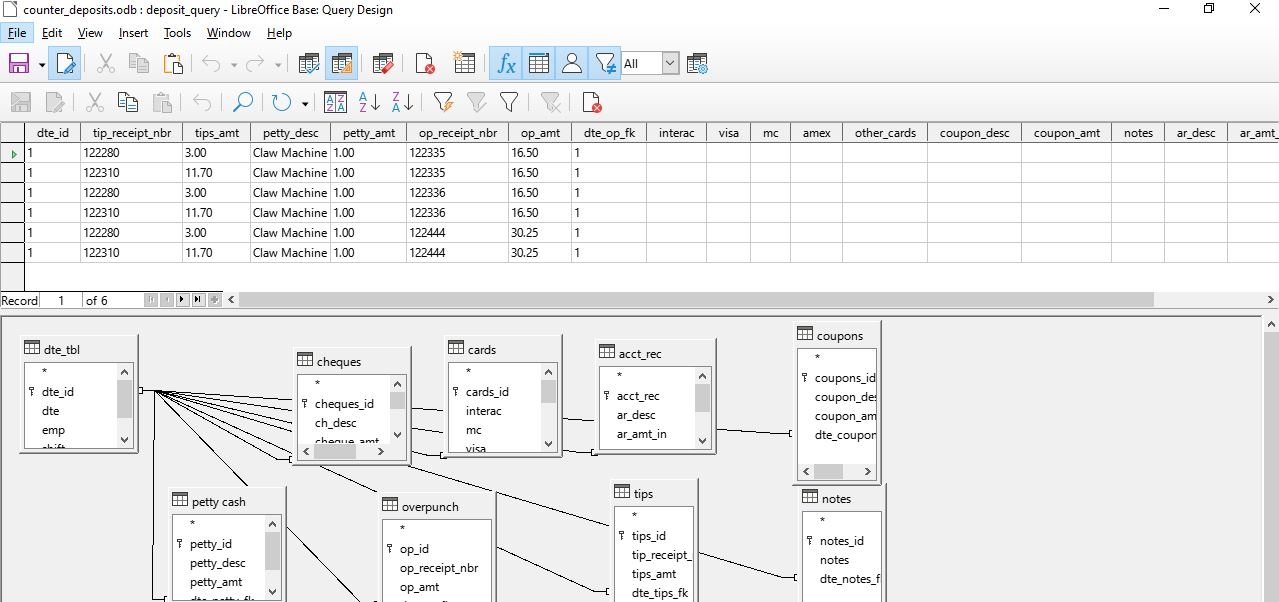Apply AutoFilter to the records
Viewport: 1279px width, 602px height.
444,101
